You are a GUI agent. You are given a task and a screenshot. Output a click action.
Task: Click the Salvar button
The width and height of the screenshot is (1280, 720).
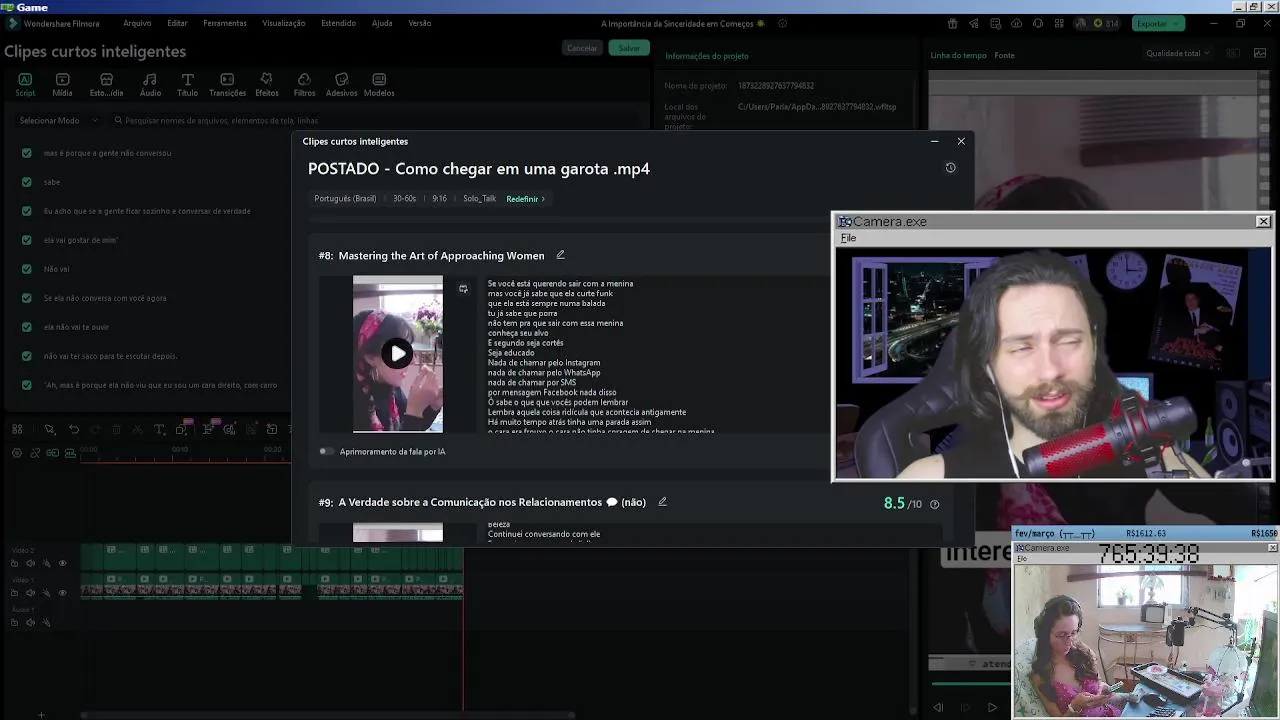tap(629, 47)
